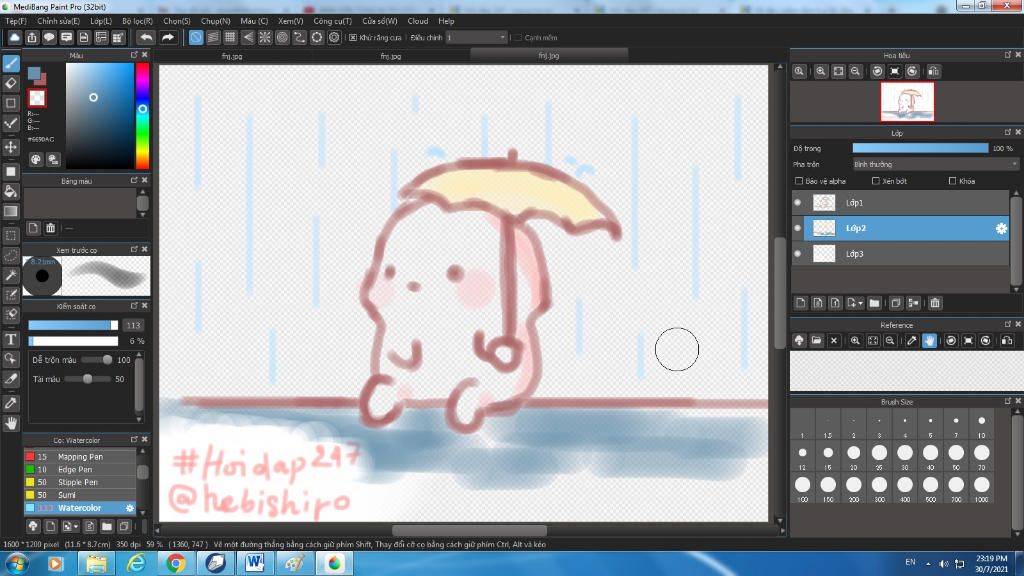Open the Bộ lọc(R) menu

[x=137, y=21]
